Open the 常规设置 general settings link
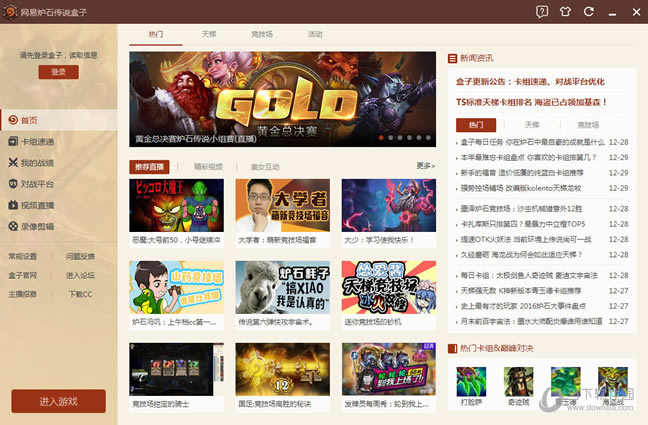The image size is (648, 425). pos(23,256)
